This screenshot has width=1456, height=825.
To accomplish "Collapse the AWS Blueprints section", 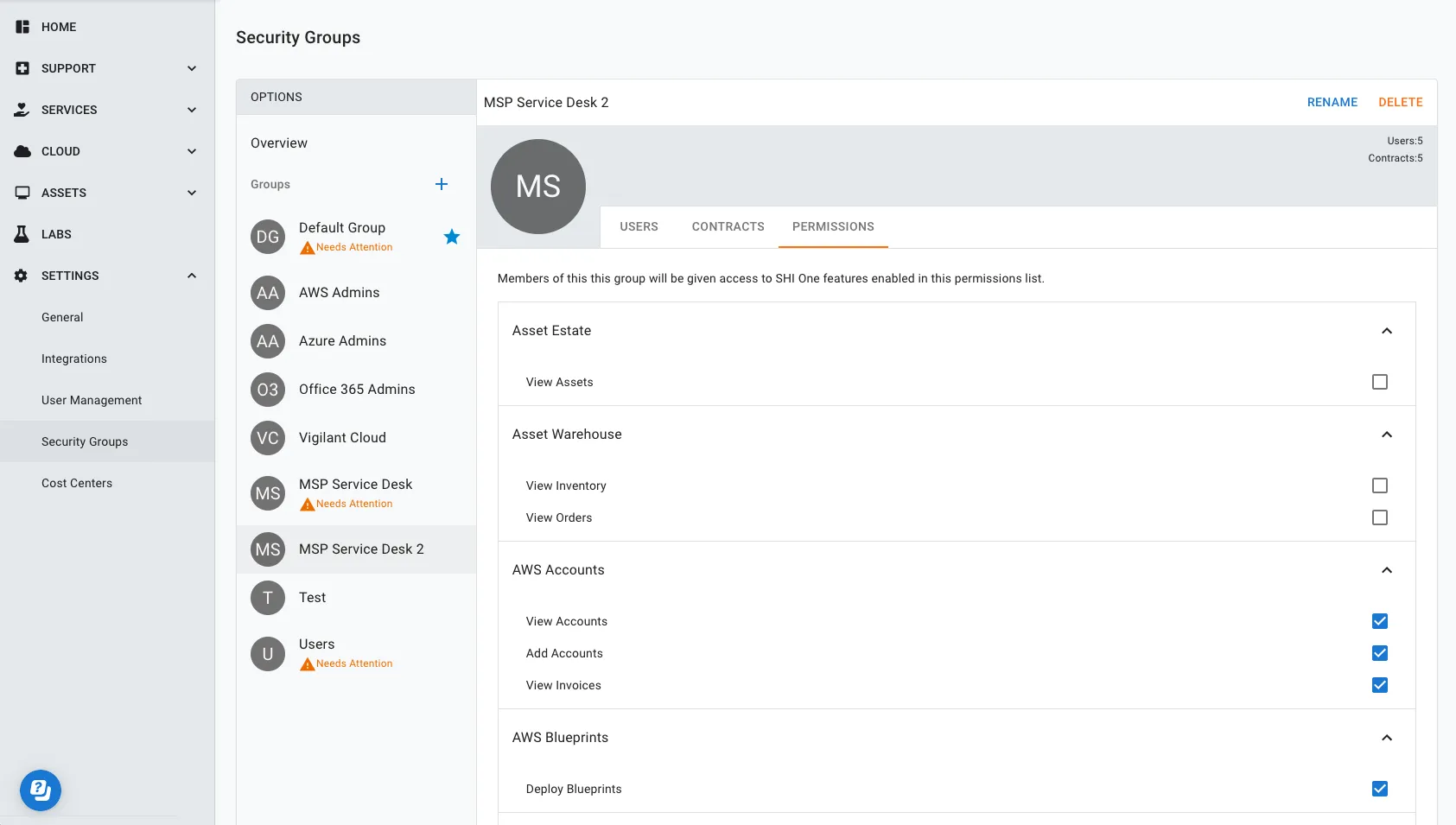I will (x=1387, y=738).
